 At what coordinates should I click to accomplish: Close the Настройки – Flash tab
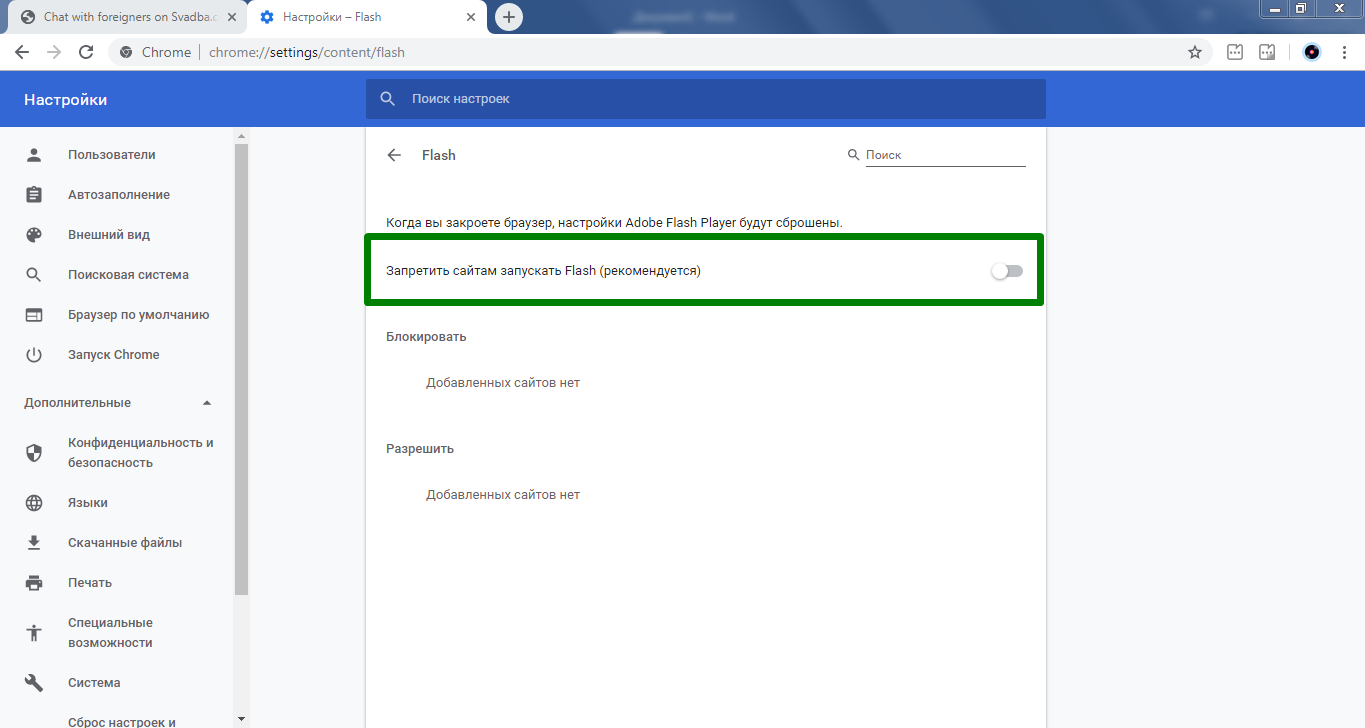[x=470, y=17]
